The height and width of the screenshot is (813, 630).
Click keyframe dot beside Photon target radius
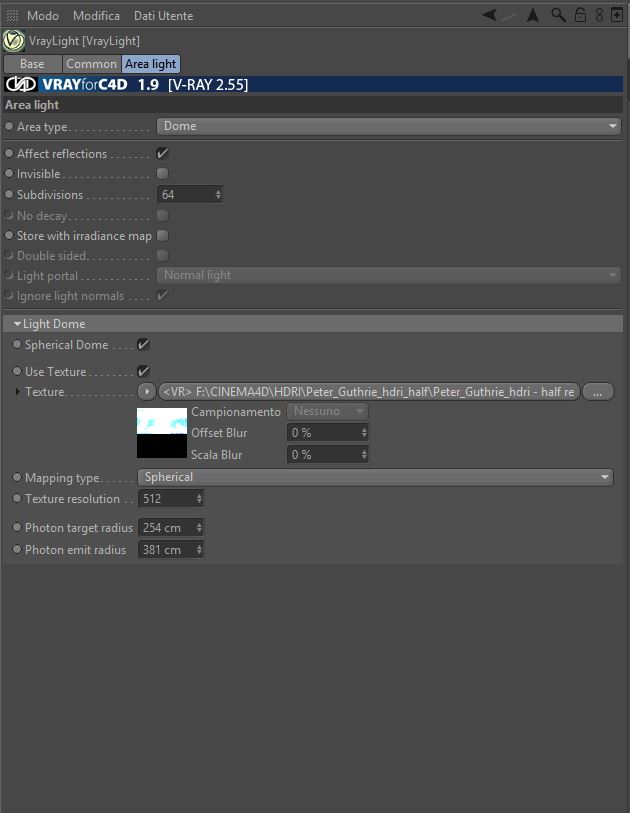17,527
